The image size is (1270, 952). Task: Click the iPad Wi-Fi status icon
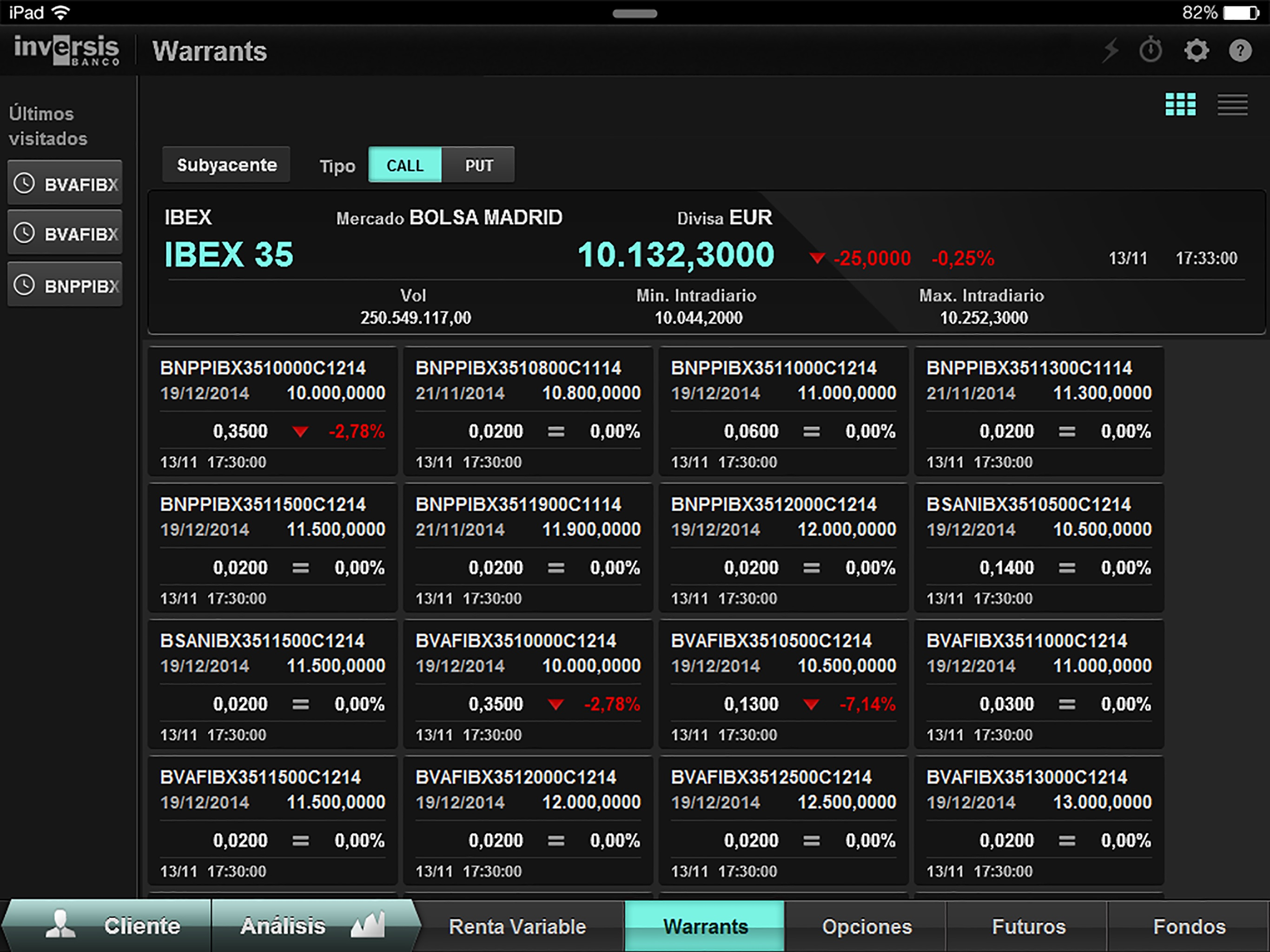60,12
